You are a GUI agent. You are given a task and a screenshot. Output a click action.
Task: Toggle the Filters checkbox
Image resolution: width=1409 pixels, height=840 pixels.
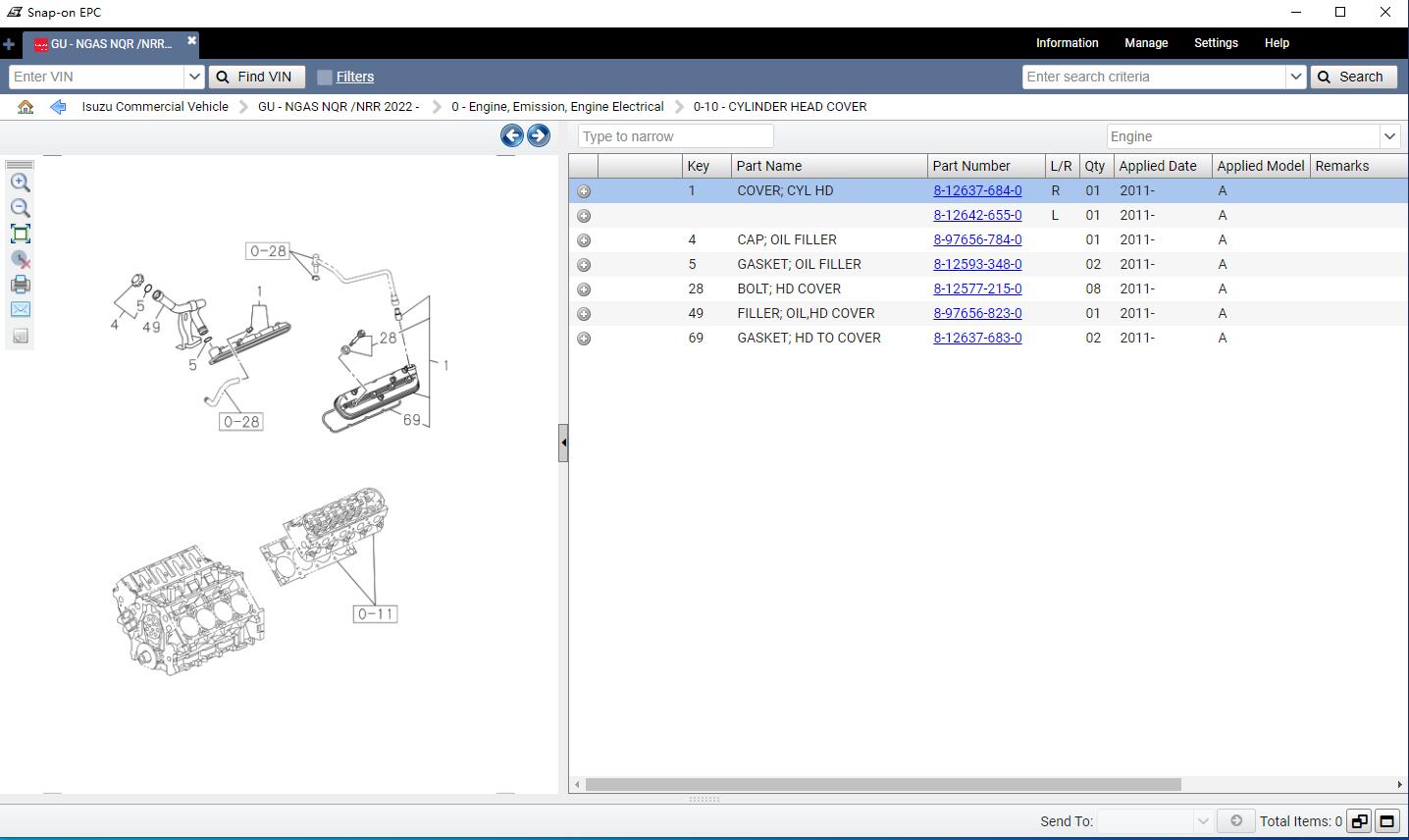coord(325,77)
